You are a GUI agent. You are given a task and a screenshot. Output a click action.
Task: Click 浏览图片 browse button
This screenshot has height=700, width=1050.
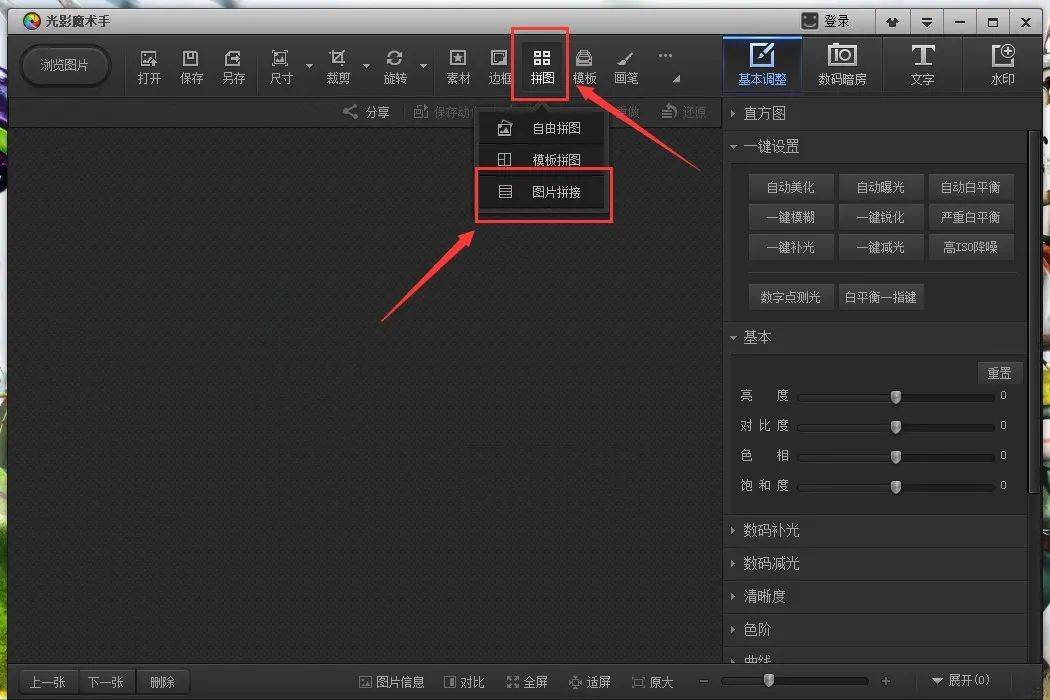click(x=64, y=66)
